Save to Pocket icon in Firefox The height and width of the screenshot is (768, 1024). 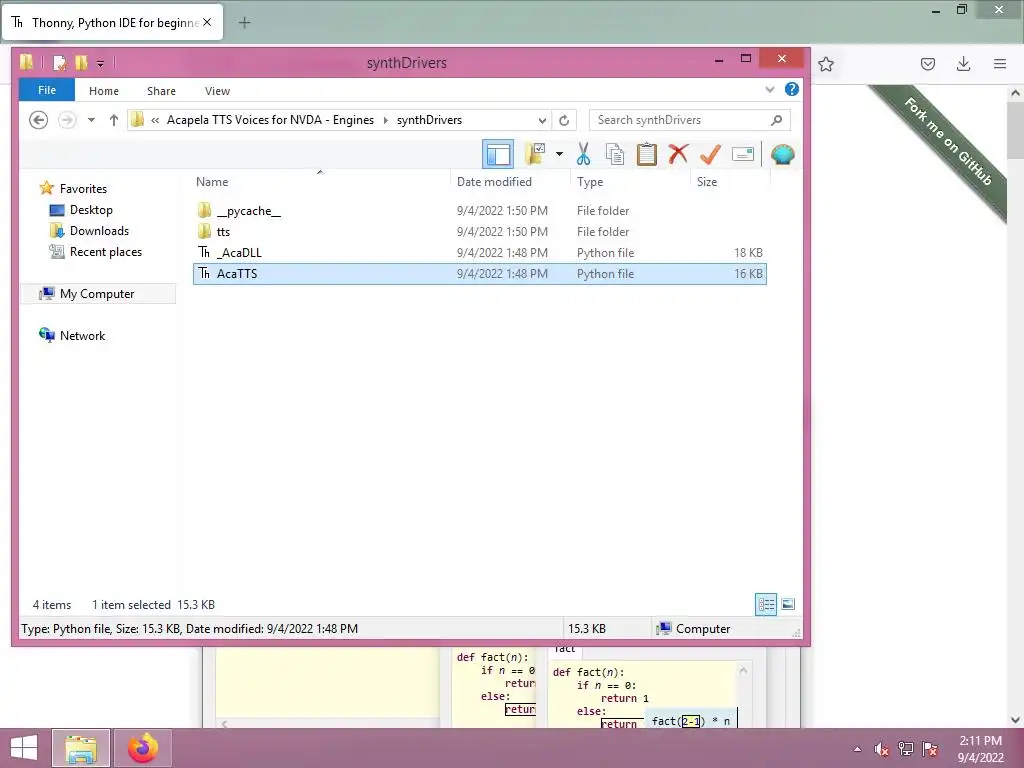927,64
